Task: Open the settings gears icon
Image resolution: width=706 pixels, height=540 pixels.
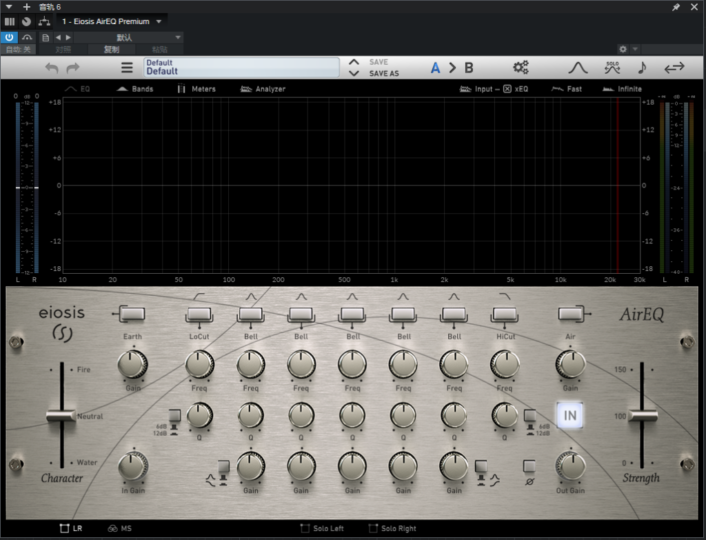Action: point(520,68)
